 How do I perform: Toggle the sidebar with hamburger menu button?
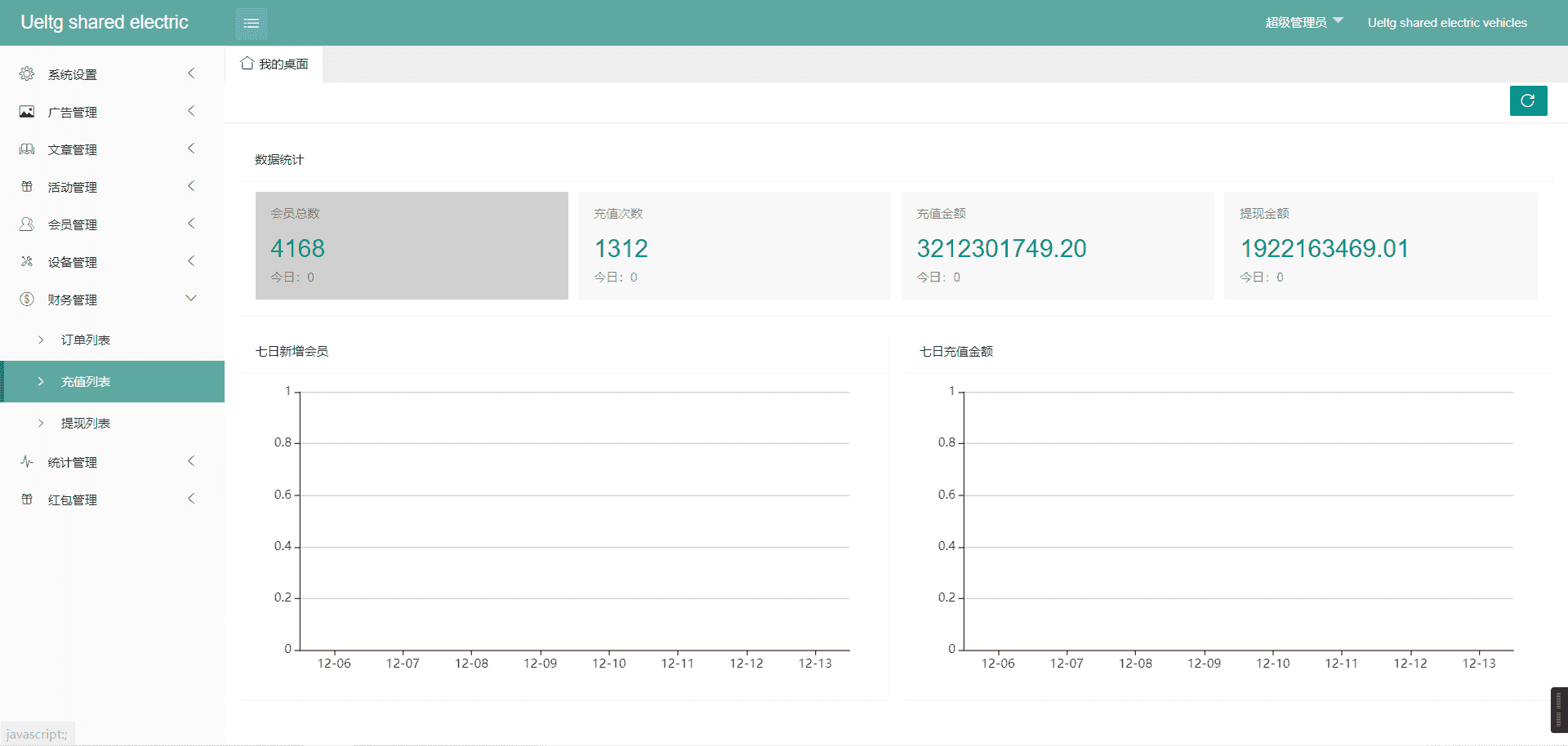[x=252, y=23]
